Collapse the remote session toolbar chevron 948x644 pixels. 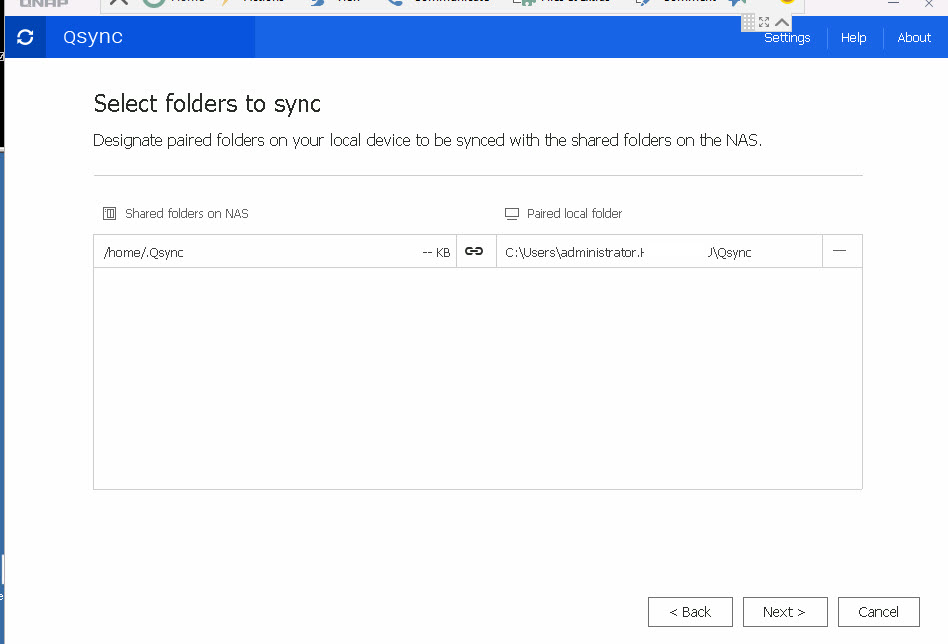782,22
